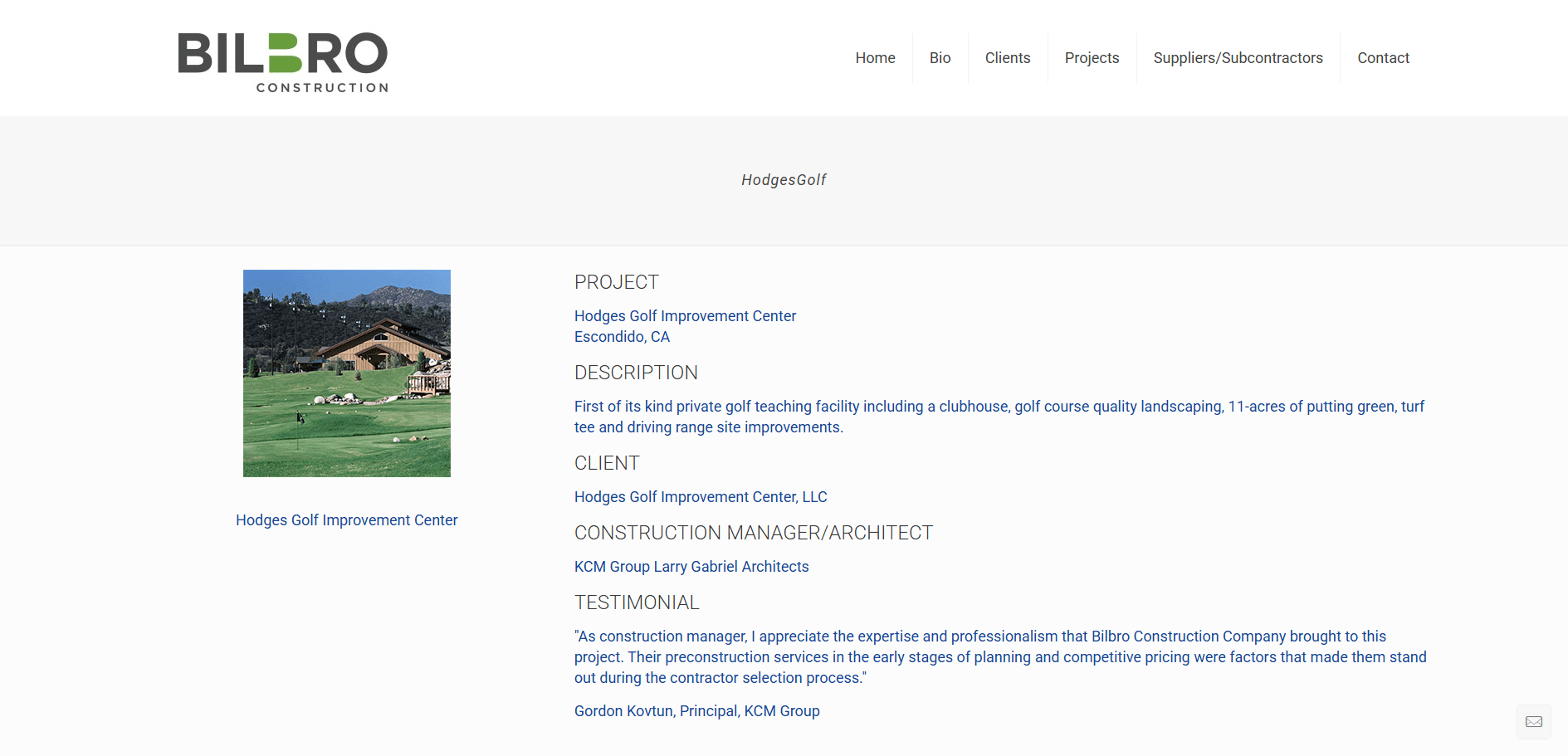Click the photo caption under the image
This screenshot has height=756, width=1568.
coord(347,520)
